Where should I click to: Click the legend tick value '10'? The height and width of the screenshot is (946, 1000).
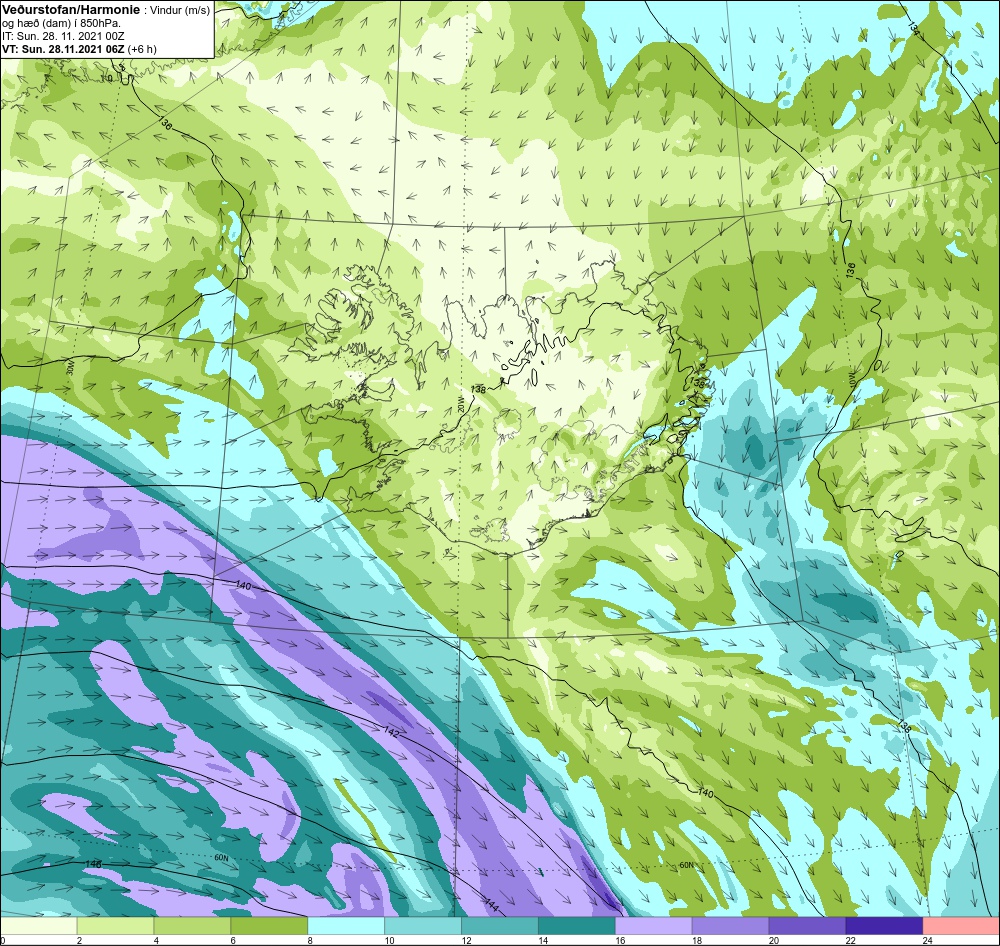tap(389, 940)
